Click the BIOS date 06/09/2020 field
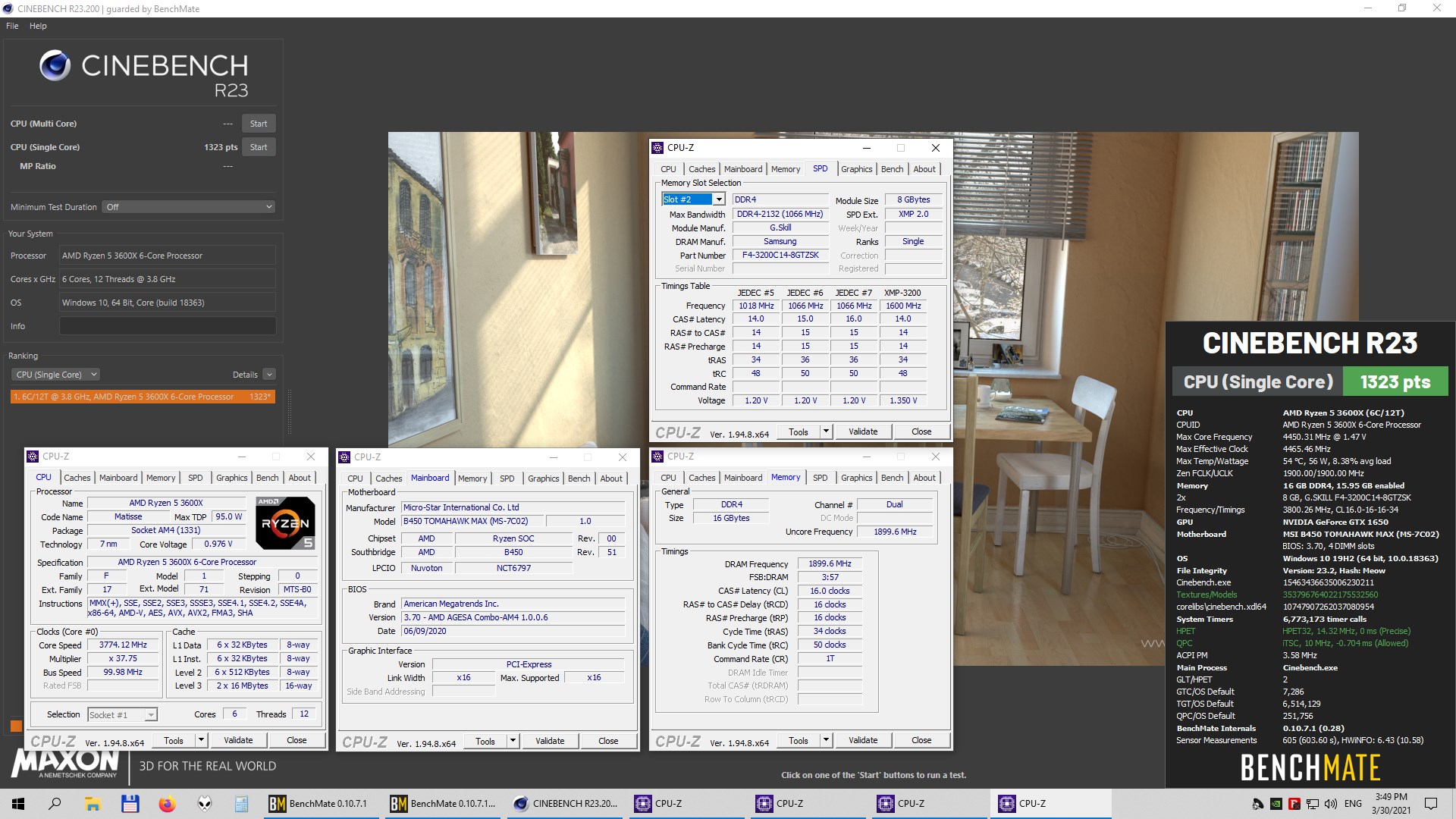The width and height of the screenshot is (1456, 819). click(x=513, y=631)
